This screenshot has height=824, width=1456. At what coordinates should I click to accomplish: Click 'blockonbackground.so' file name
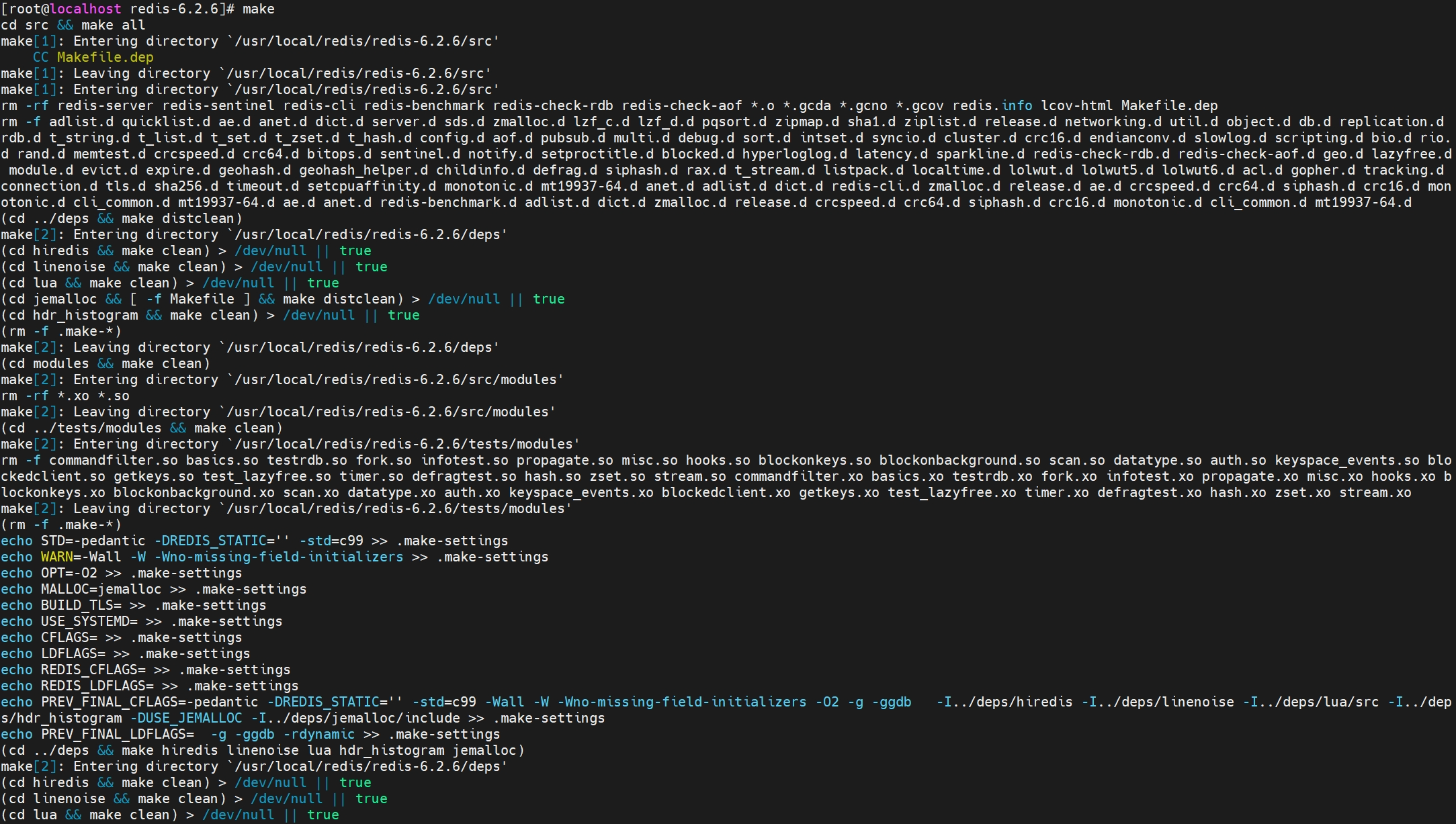tap(960, 460)
